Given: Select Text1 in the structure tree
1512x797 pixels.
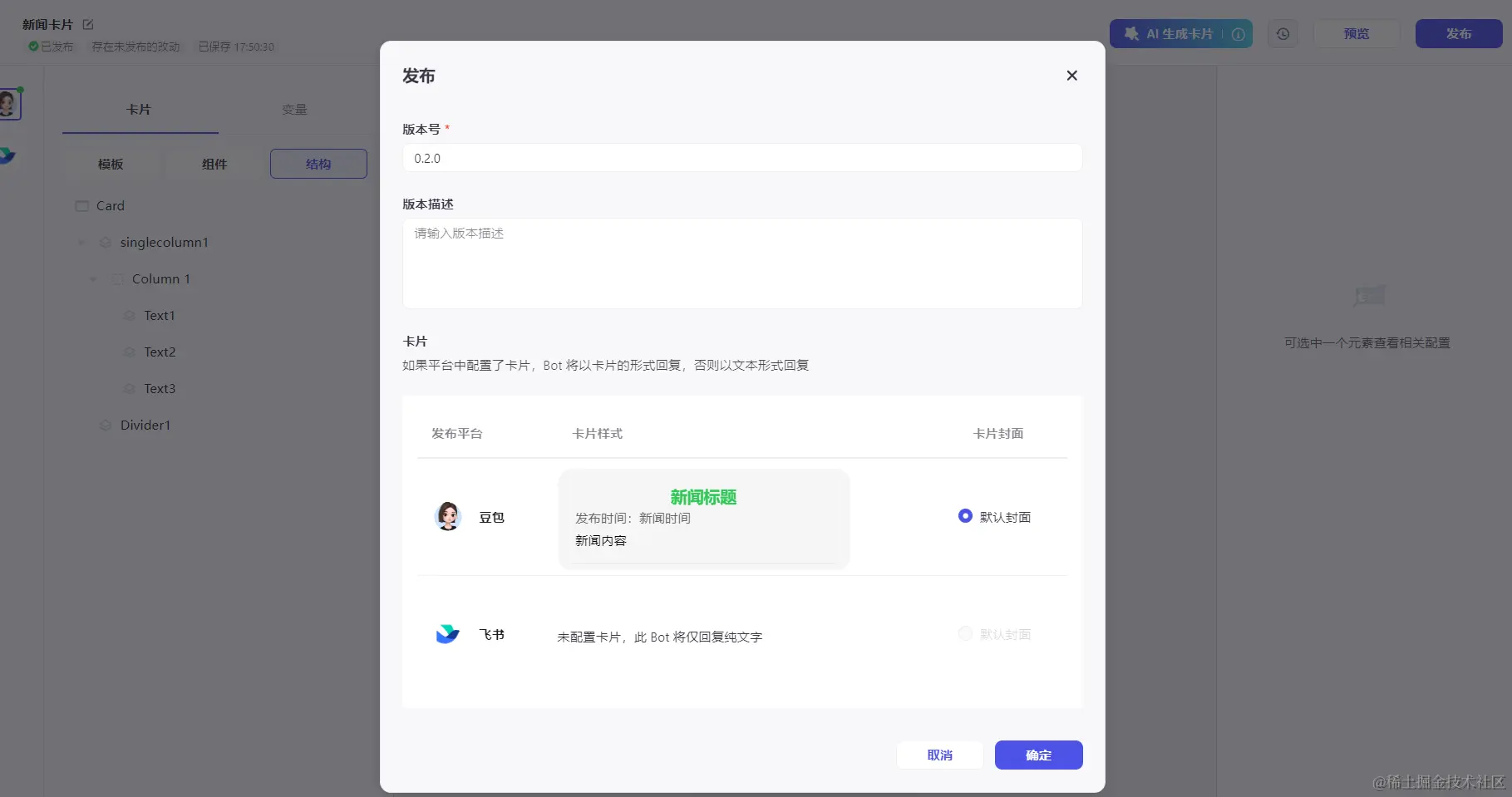Looking at the screenshot, I should [160, 316].
